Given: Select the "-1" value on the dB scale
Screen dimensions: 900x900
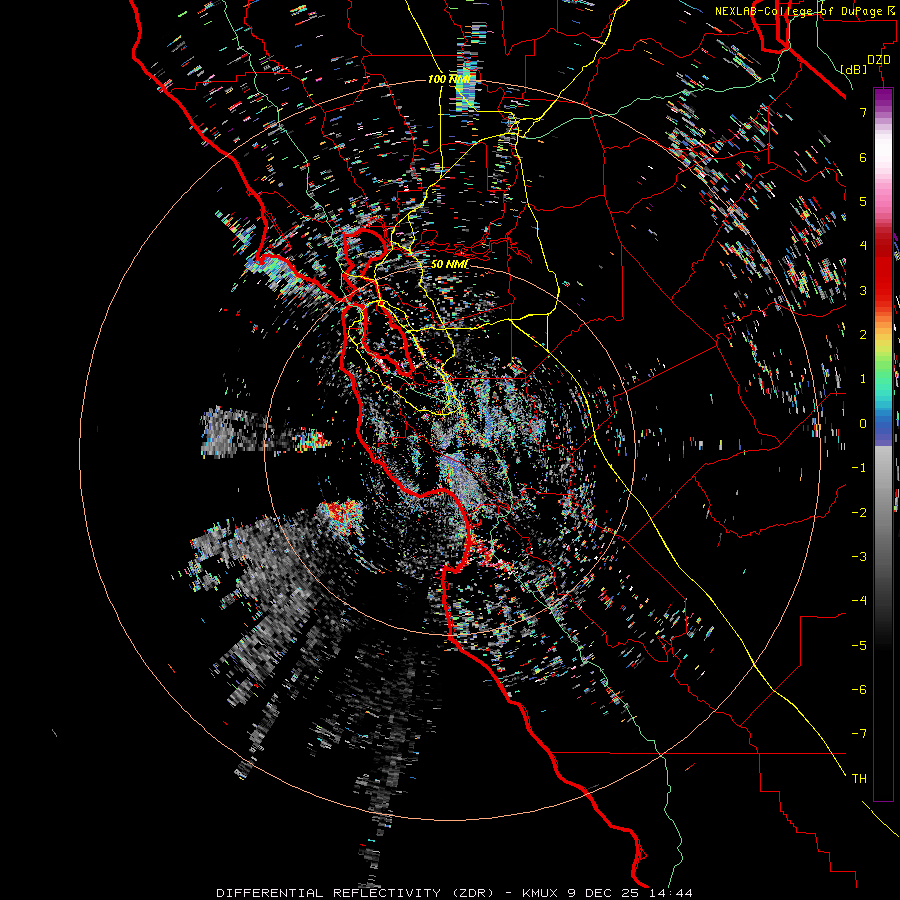Looking at the screenshot, I should tap(859, 468).
